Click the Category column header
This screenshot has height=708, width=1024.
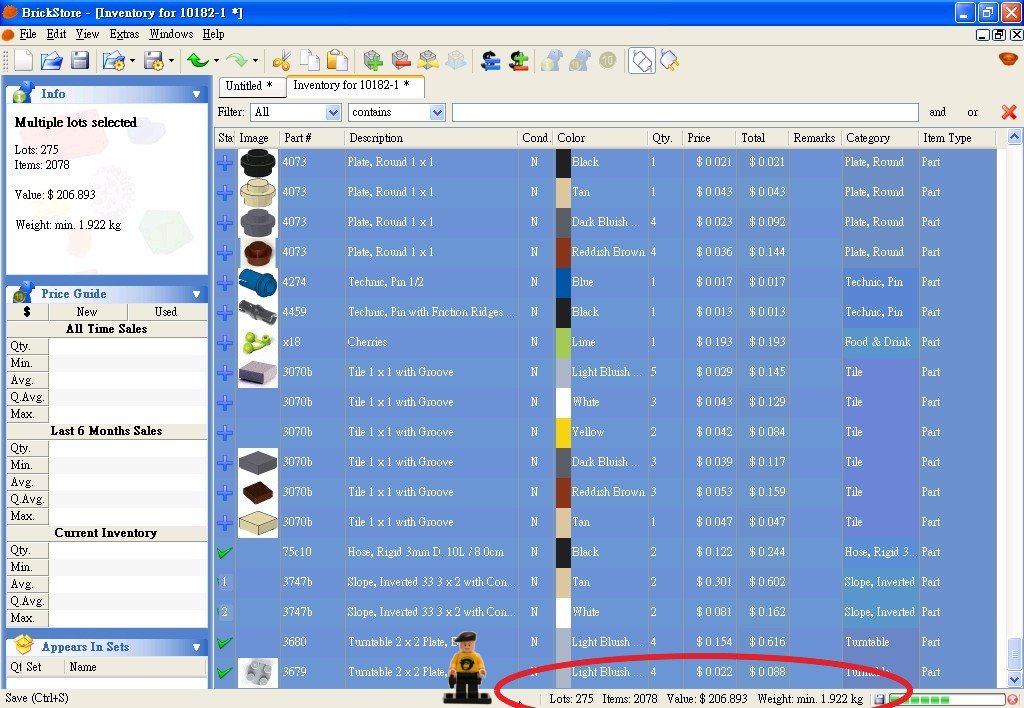(880, 138)
